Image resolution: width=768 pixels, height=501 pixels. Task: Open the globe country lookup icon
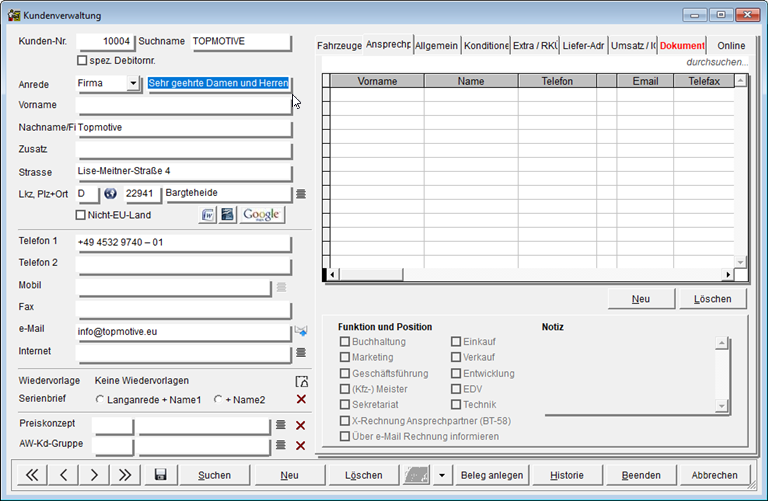(110, 193)
